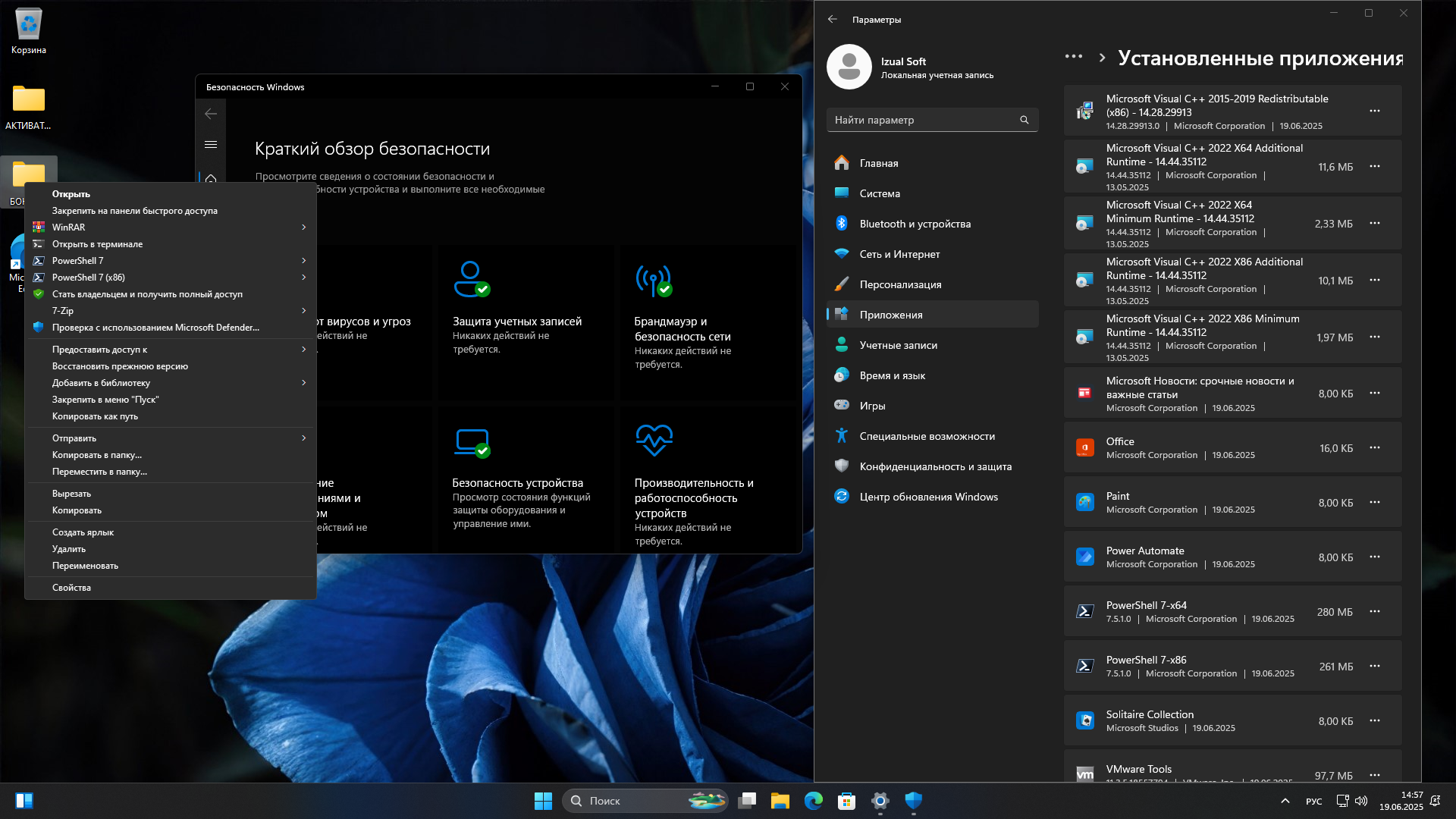The height and width of the screenshot is (819, 1456).
Task: Open Account protection tile icon
Action: 472,278
